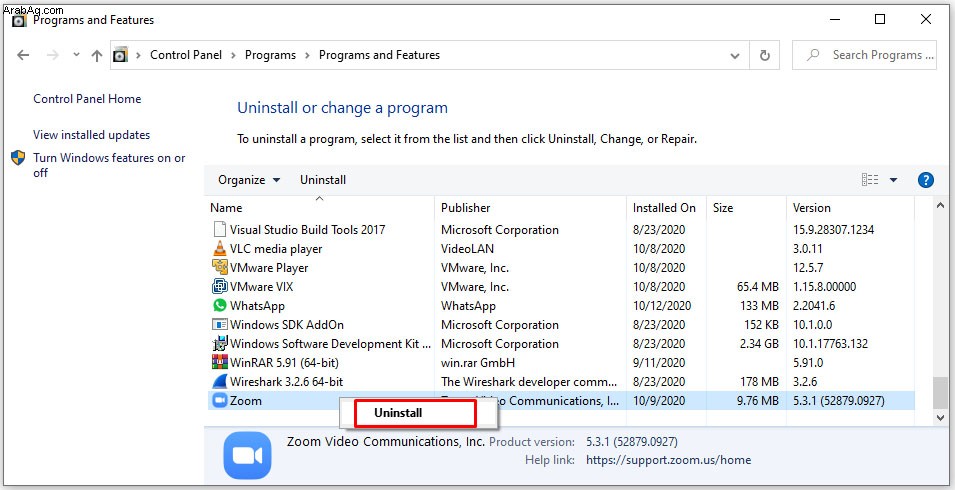This screenshot has width=955, height=490.
Task: Click into the Search Programs field
Action: (864, 55)
